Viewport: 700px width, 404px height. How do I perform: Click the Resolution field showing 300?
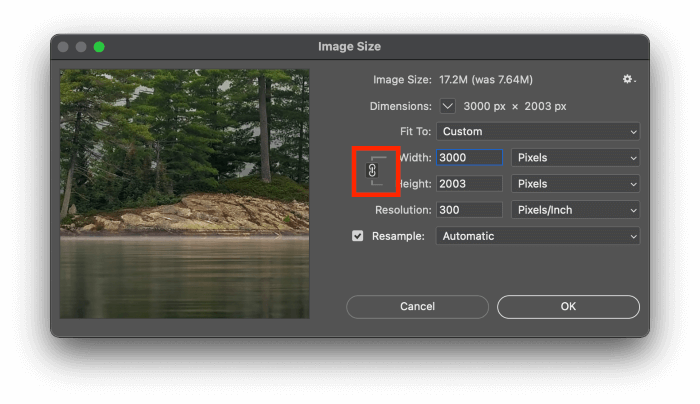[469, 210]
